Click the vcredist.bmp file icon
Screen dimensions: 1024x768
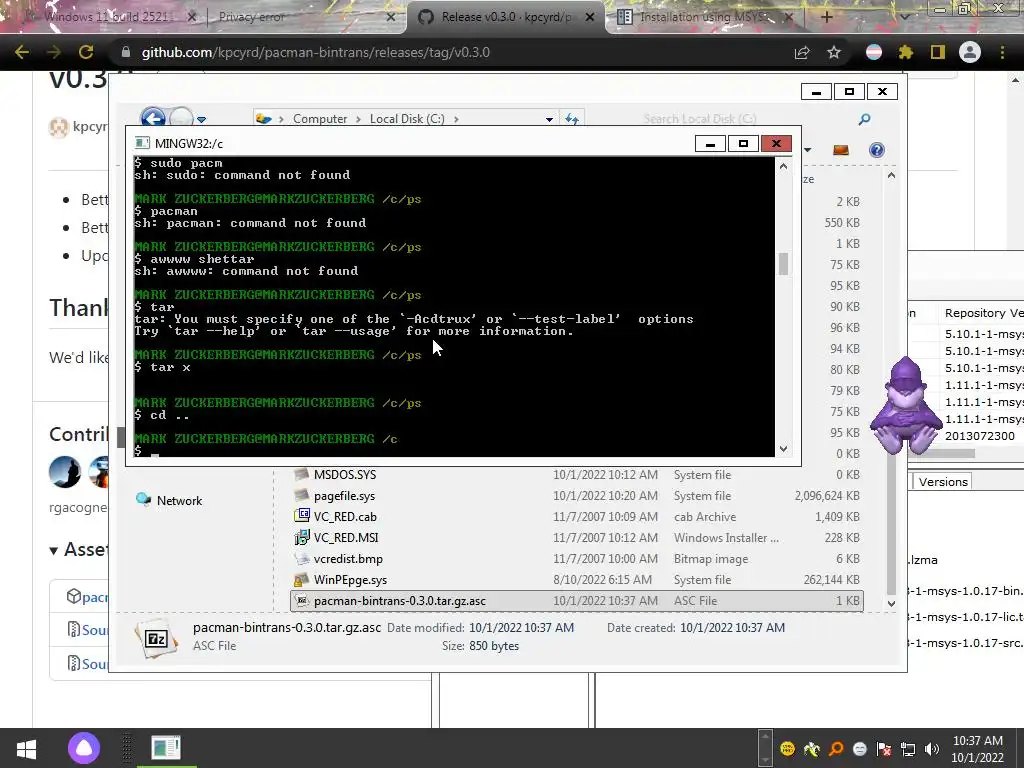coord(302,559)
